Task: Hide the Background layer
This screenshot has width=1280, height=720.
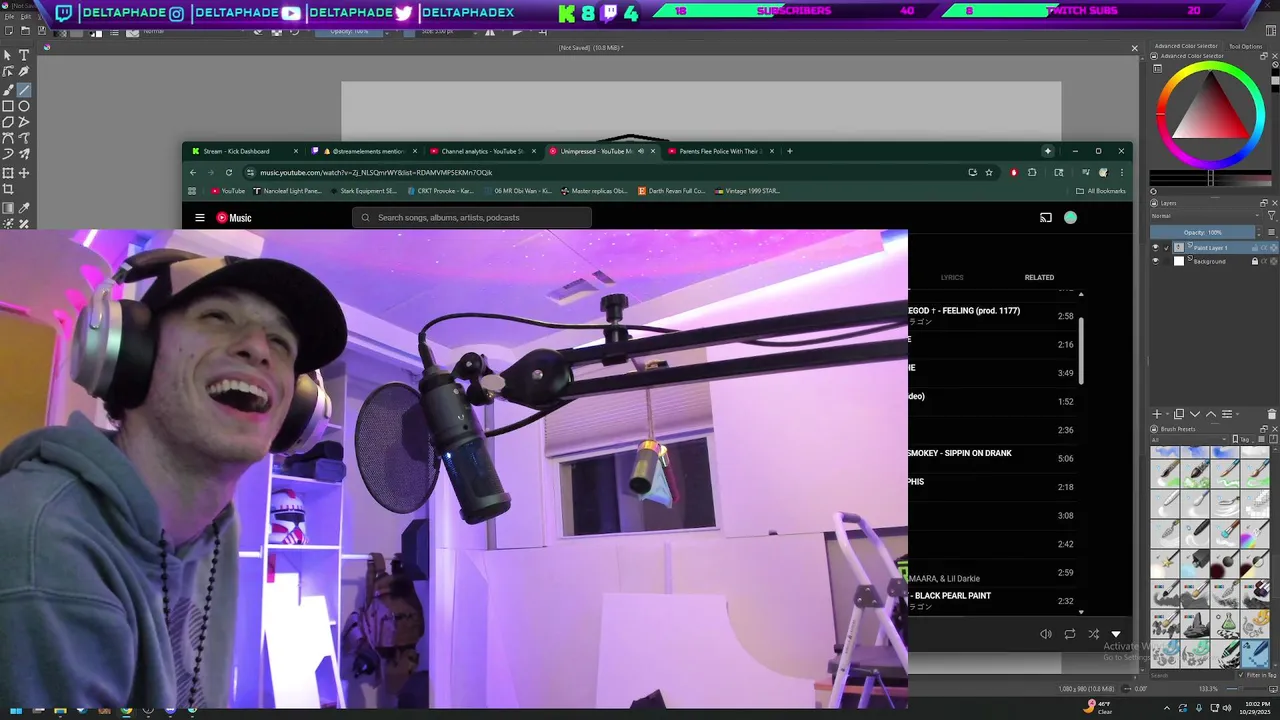Action: click(1156, 261)
